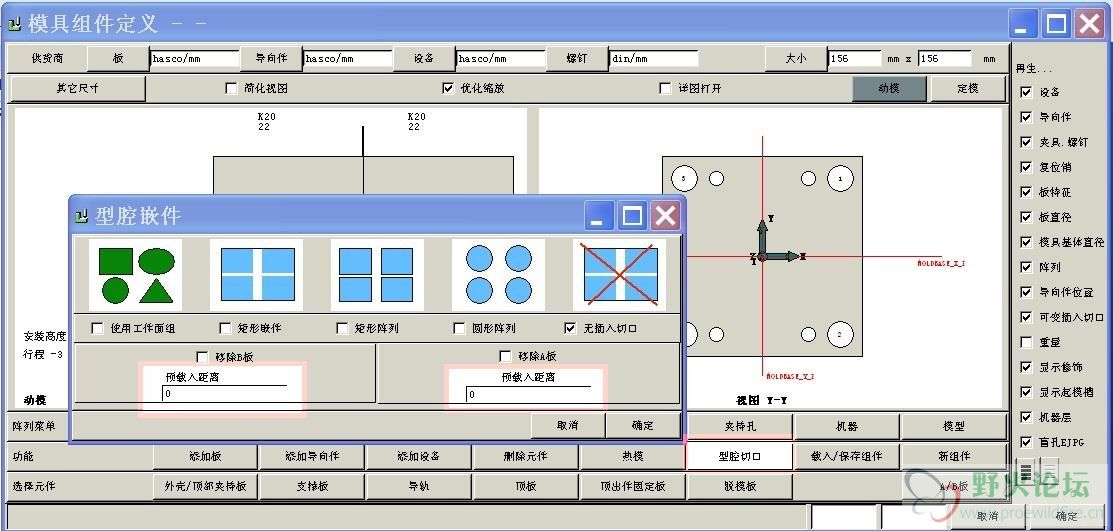Uncheck 盲孔EJPG checkbox
This screenshot has width=1113, height=531.
(x=1026, y=442)
